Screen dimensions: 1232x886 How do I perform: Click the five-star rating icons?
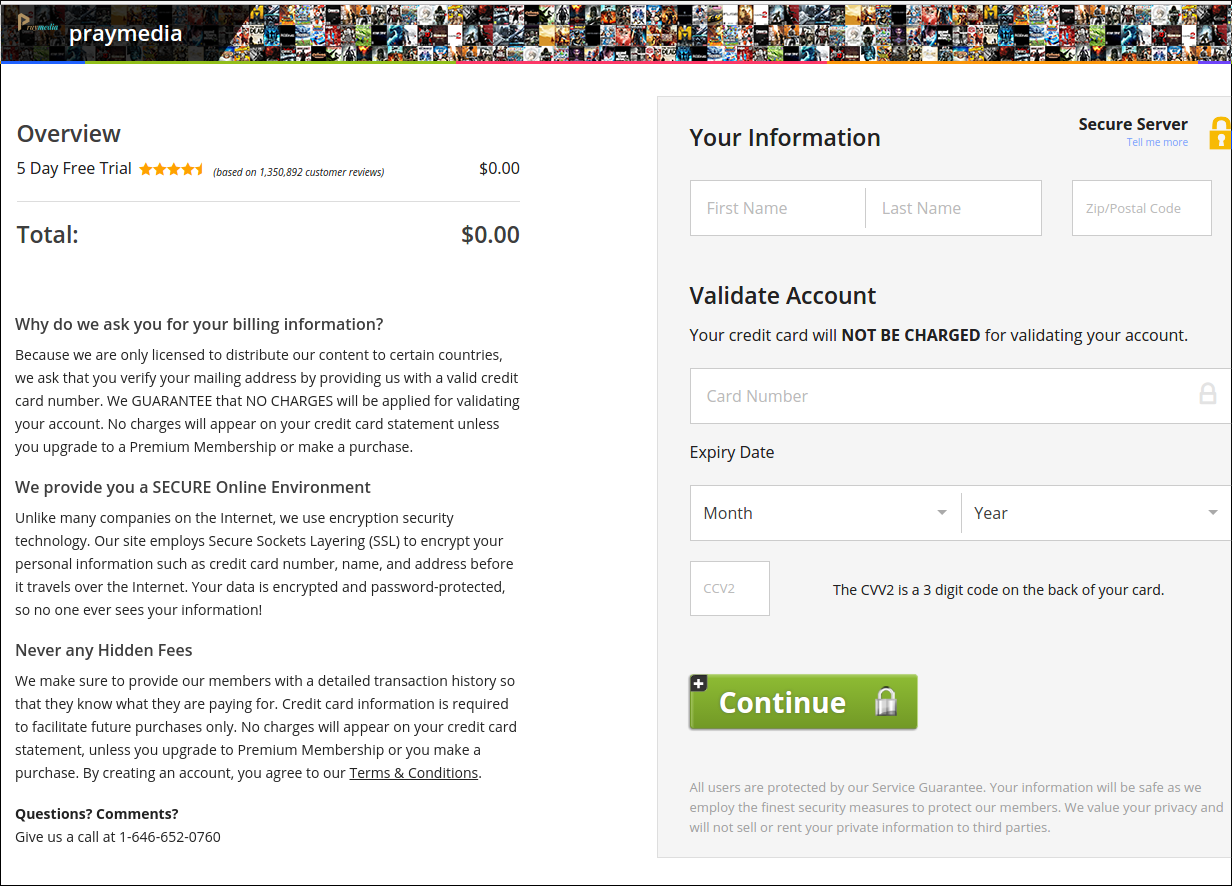tap(172, 169)
